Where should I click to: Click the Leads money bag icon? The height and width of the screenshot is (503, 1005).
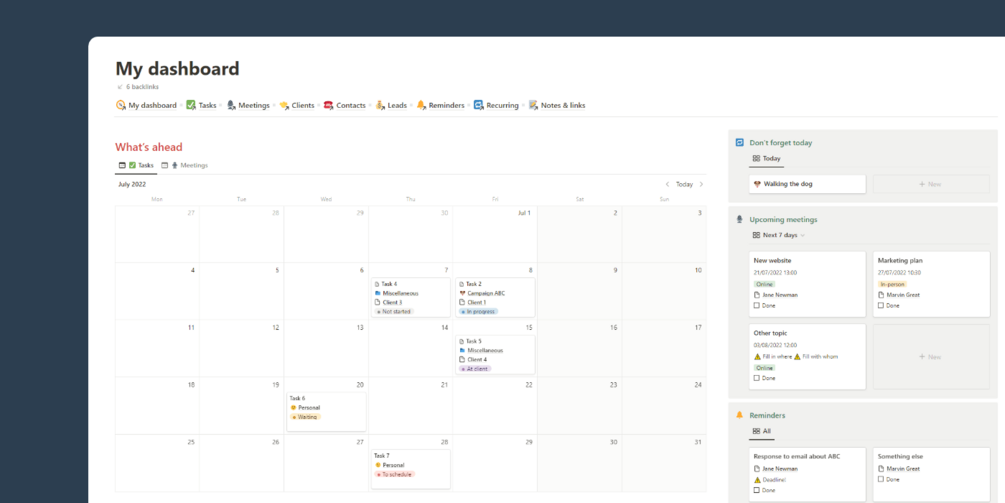(379, 105)
